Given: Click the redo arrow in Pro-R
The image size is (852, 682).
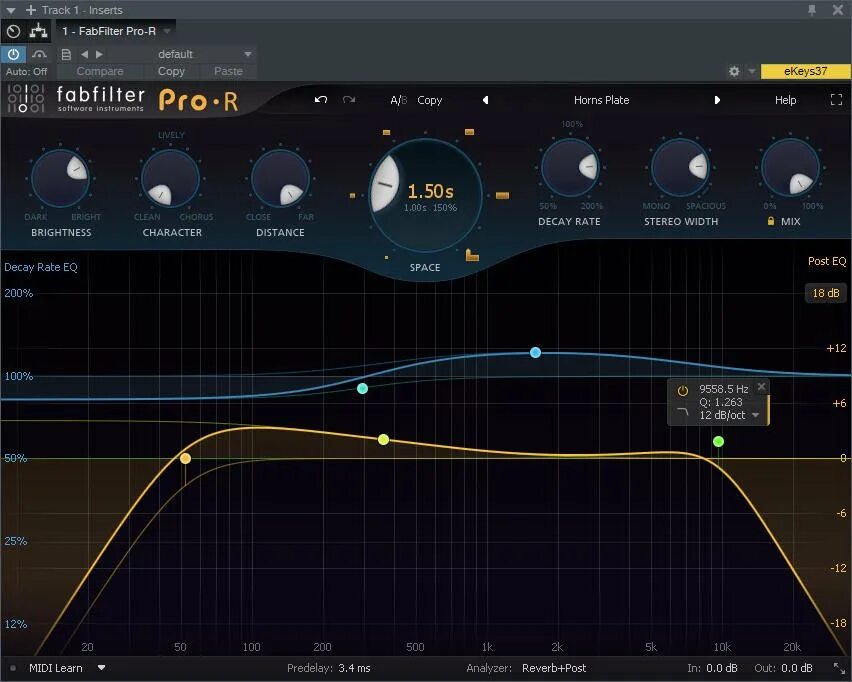Looking at the screenshot, I should point(349,99).
